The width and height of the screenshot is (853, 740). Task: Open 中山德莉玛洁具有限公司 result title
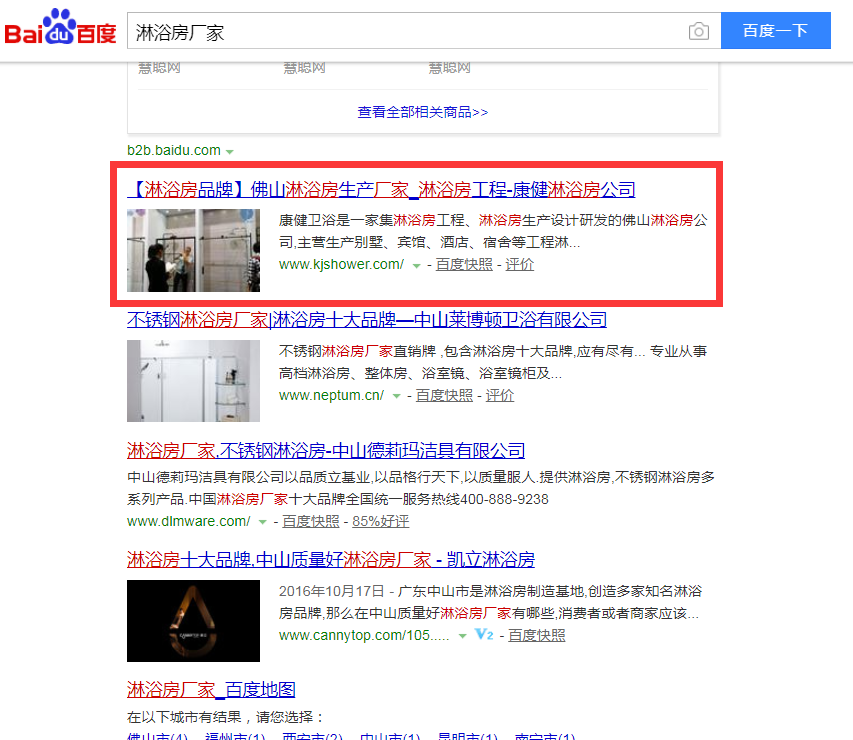[326, 451]
